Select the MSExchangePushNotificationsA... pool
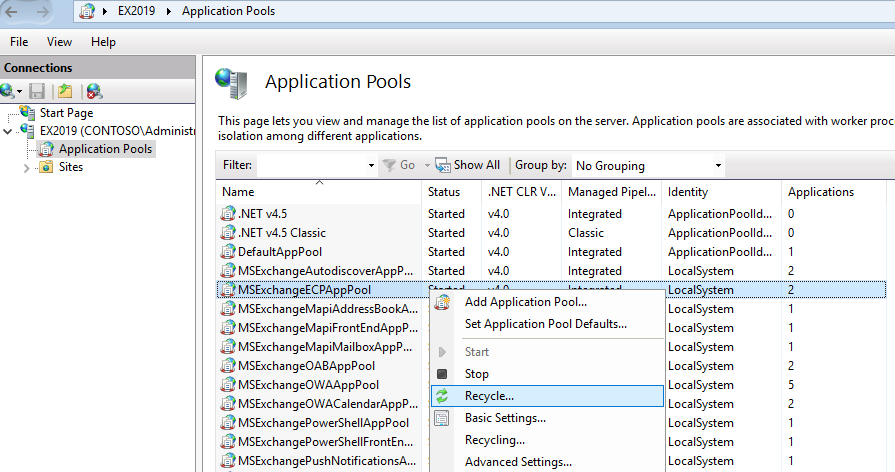The height and width of the screenshot is (472, 895). pyautogui.click(x=327, y=461)
